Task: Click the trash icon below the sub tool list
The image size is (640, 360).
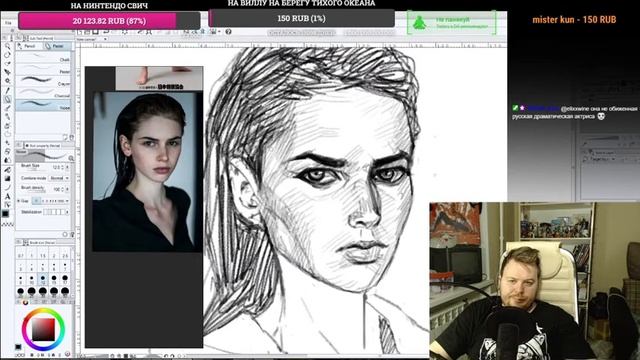Action: pyautogui.click(x=72, y=137)
